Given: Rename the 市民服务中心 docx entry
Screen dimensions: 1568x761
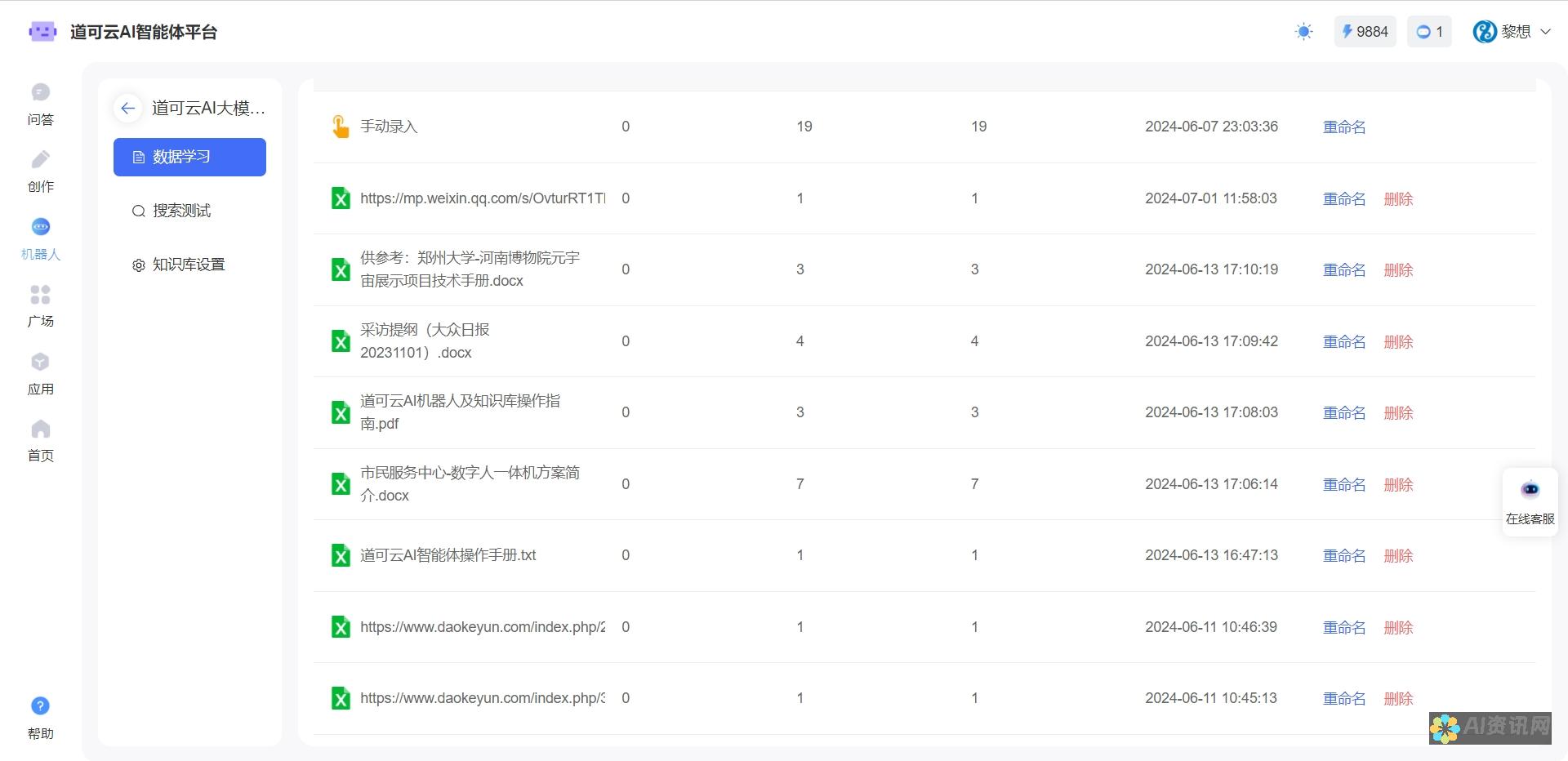Looking at the screenshot, I should coord(1344,484).
